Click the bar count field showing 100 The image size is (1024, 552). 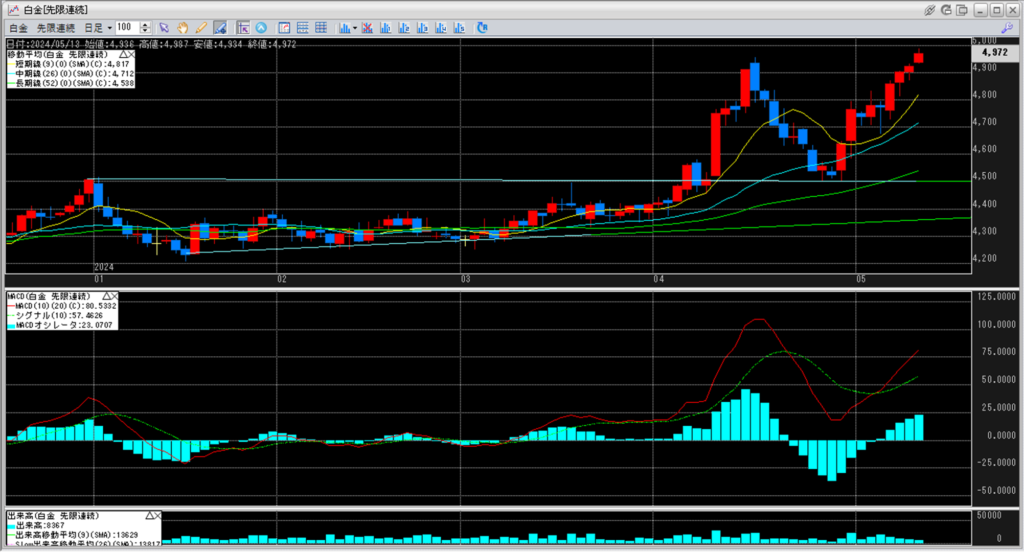126,27
